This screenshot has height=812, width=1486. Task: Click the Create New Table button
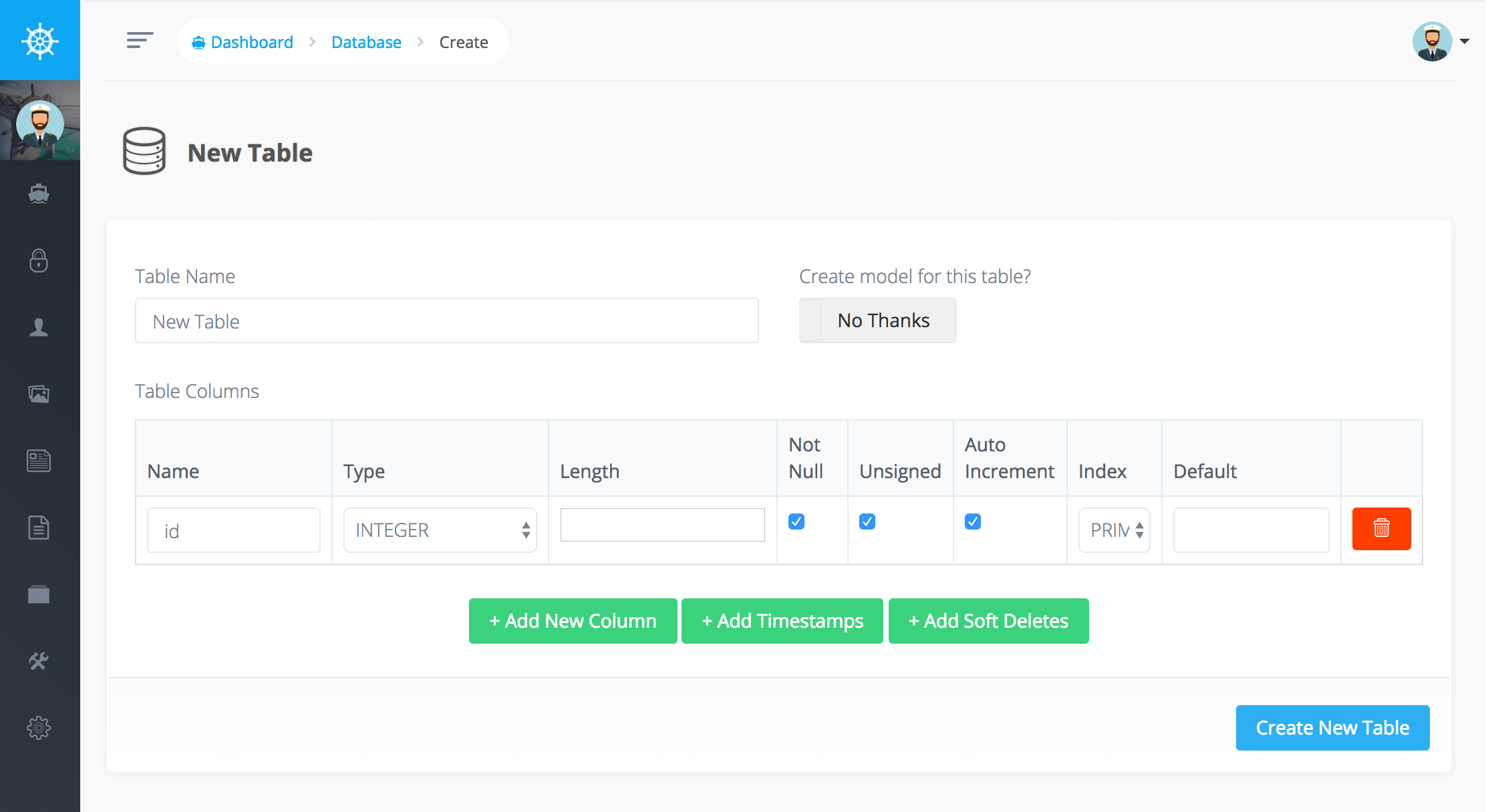click(1332, 728)
